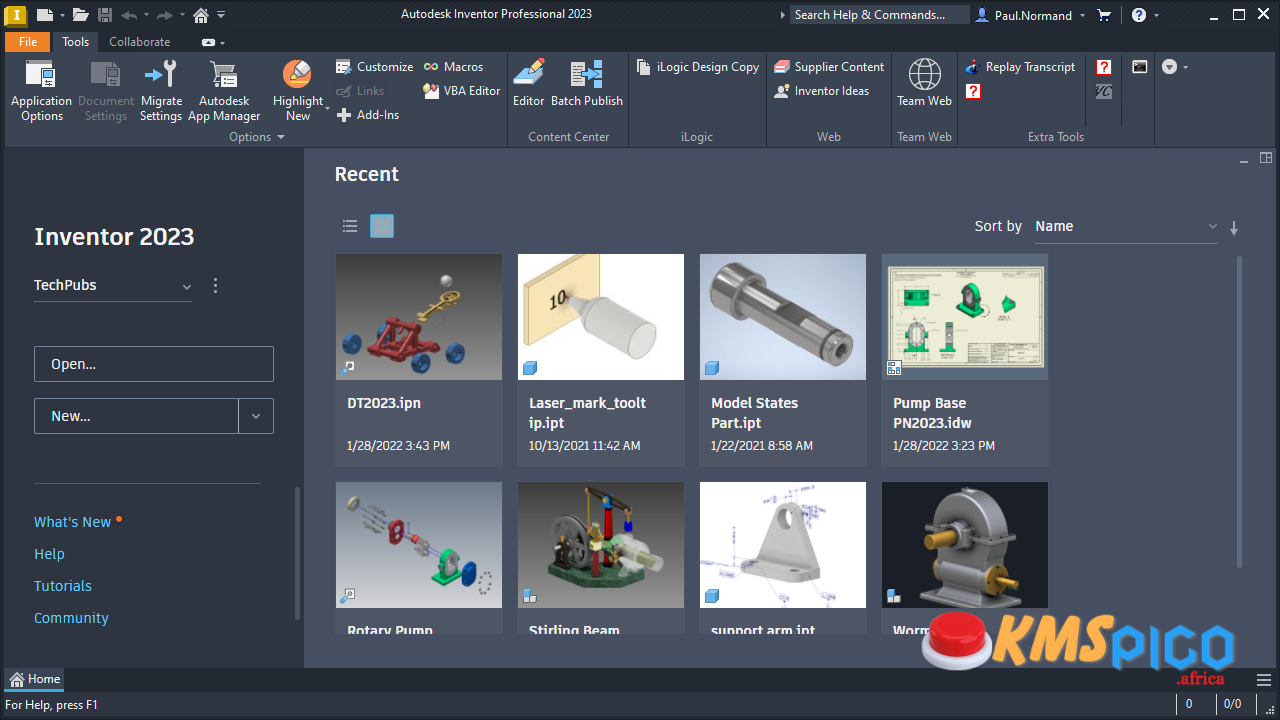
Task: Click the Recent files vertical scrollbar
Action: pyautogui.click(x=1240, y=412)
